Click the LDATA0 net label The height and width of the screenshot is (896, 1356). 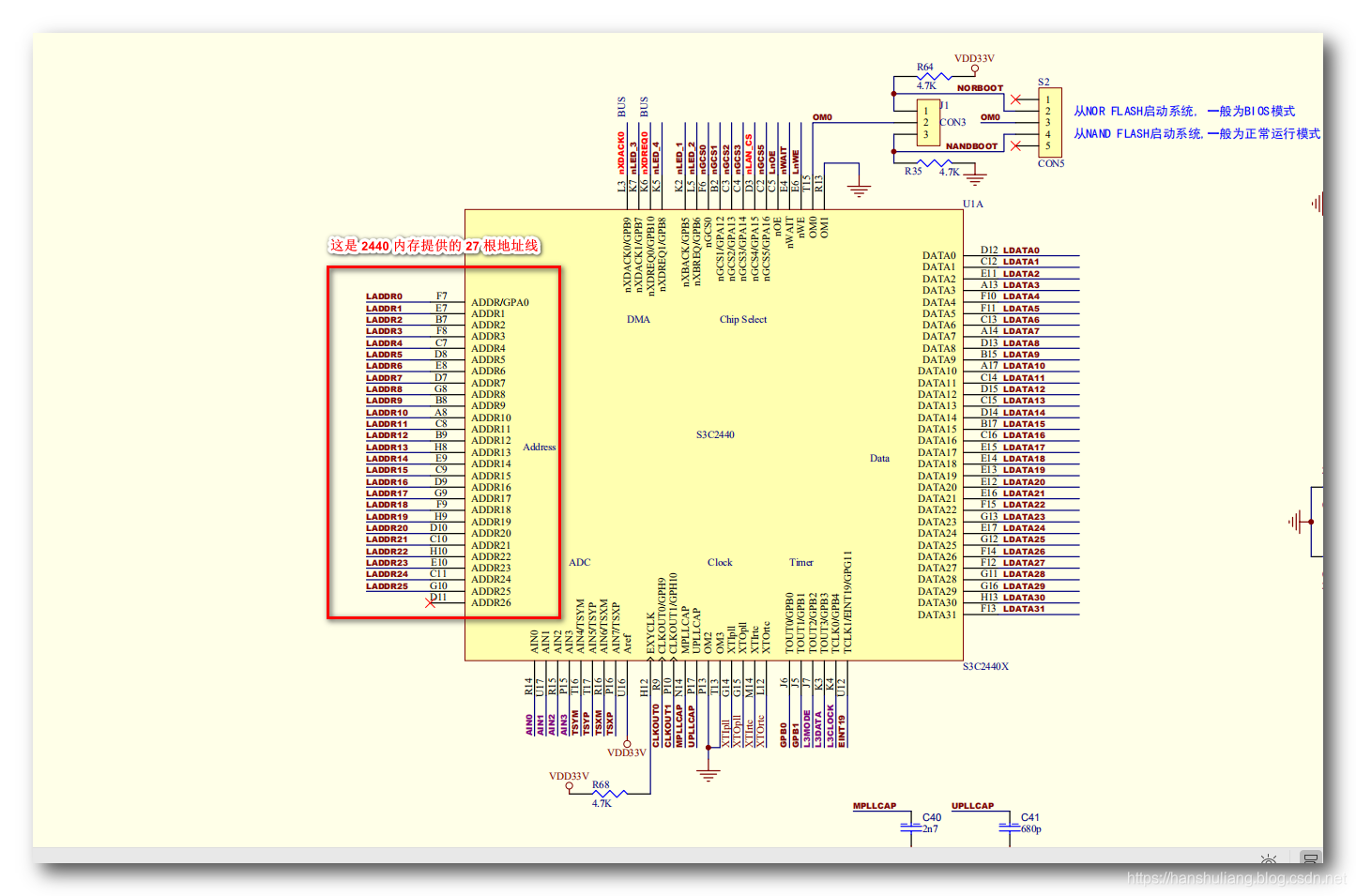(x=1021, y=251)
